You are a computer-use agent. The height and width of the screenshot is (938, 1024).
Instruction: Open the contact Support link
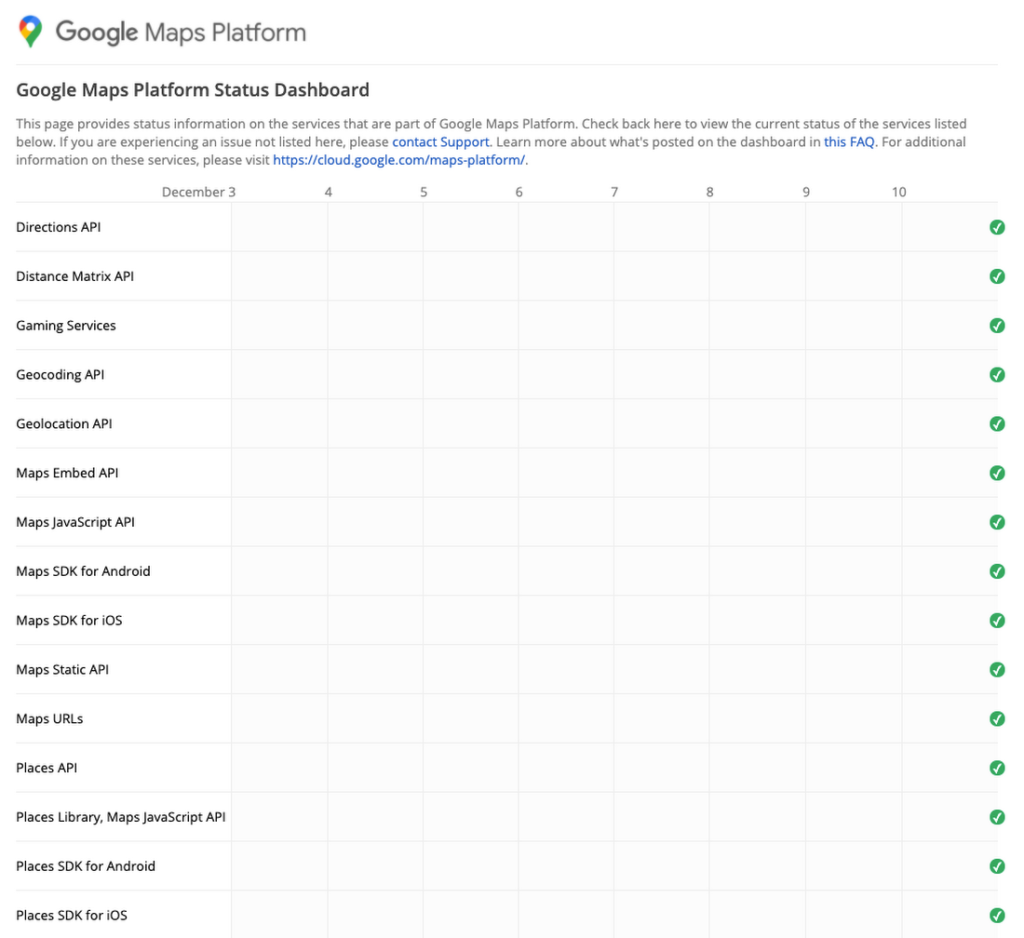pyautogui.click(x=440, y=142)
